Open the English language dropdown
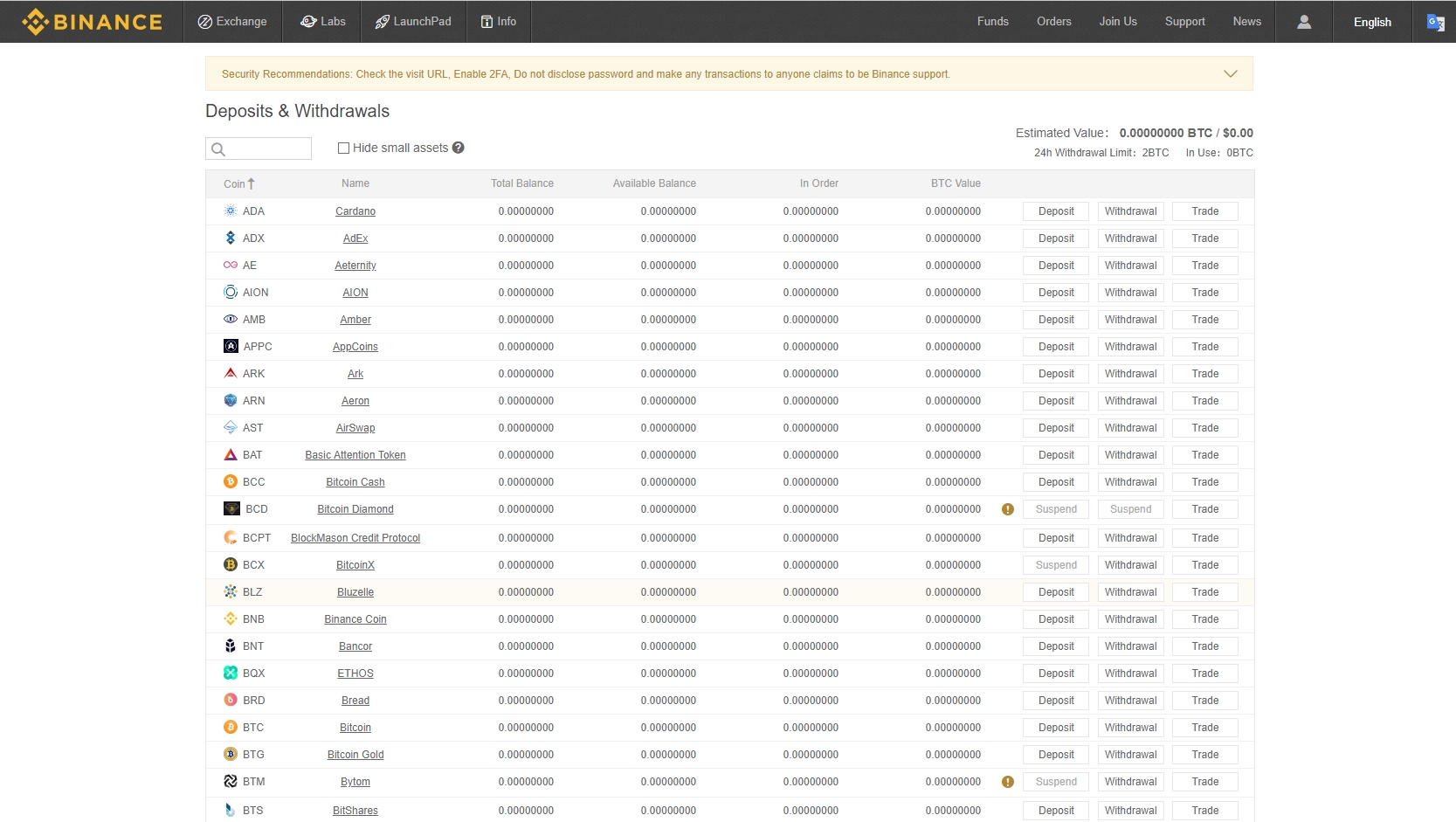Image resolution: width=1456 pixels, height=822 pixels. point(1371,22)
